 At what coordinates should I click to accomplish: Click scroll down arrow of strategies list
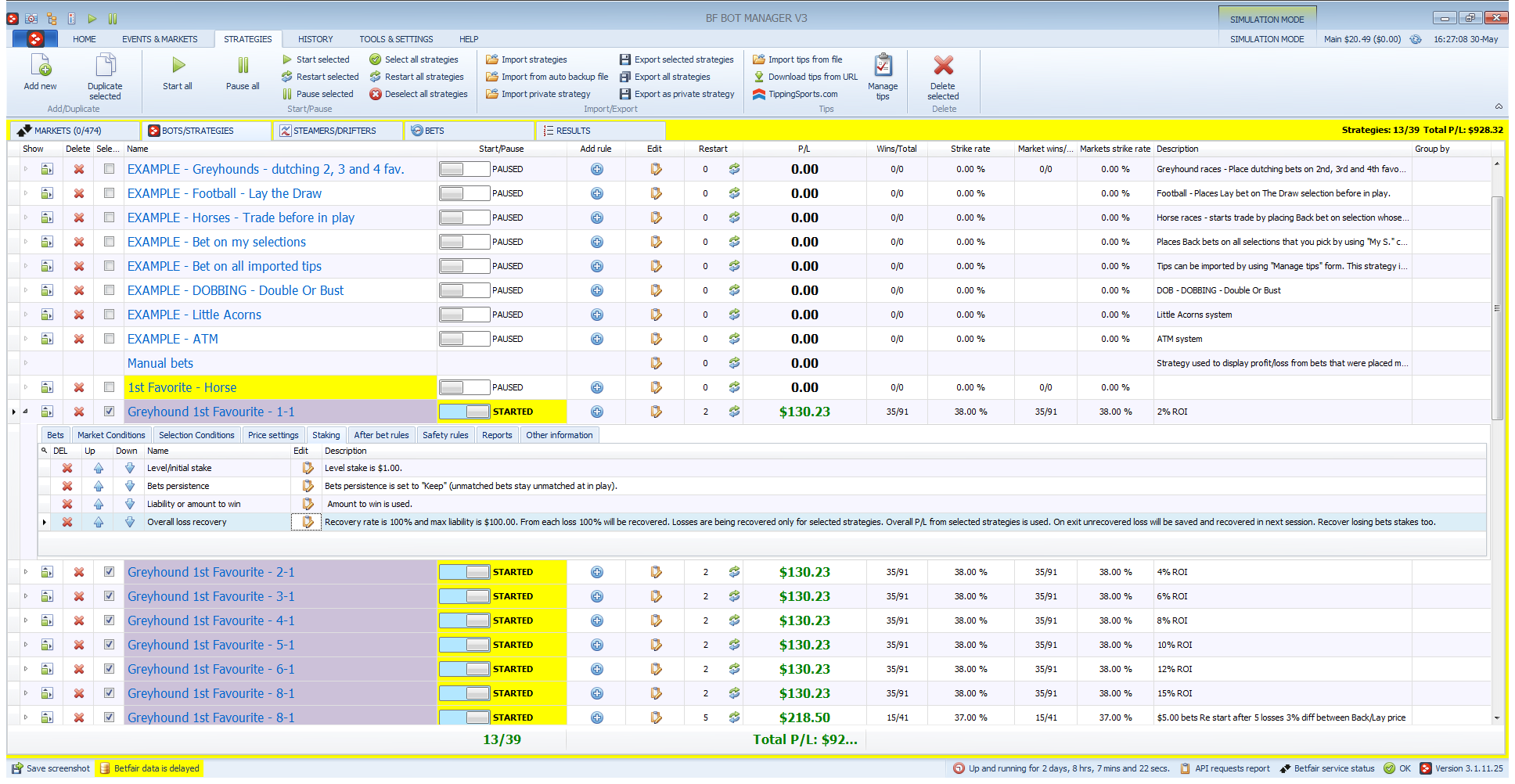tap(1497, 717)
